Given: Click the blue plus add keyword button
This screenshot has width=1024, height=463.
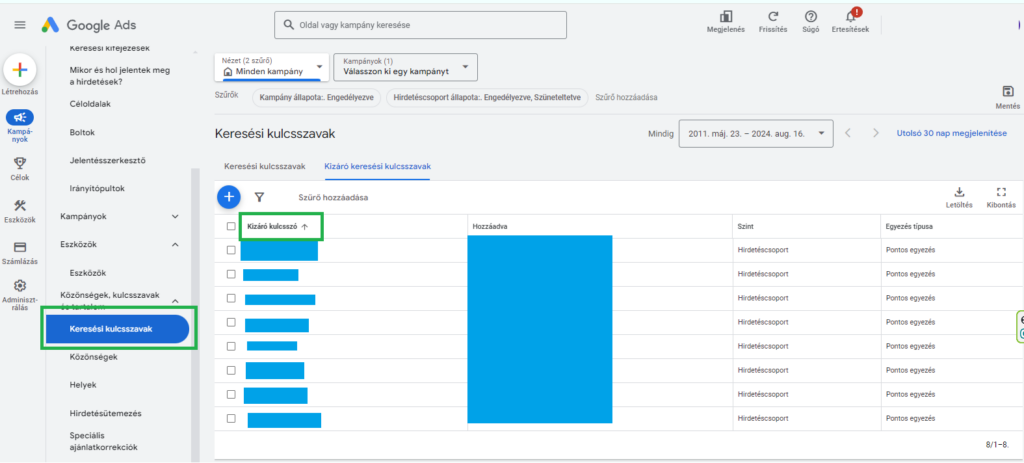Looking at the screenshot, I should coord(229,197).
